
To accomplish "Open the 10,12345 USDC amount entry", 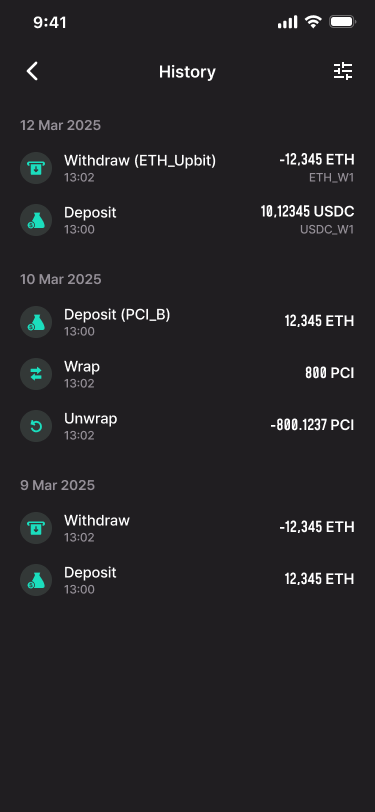I will coord(307,211).
